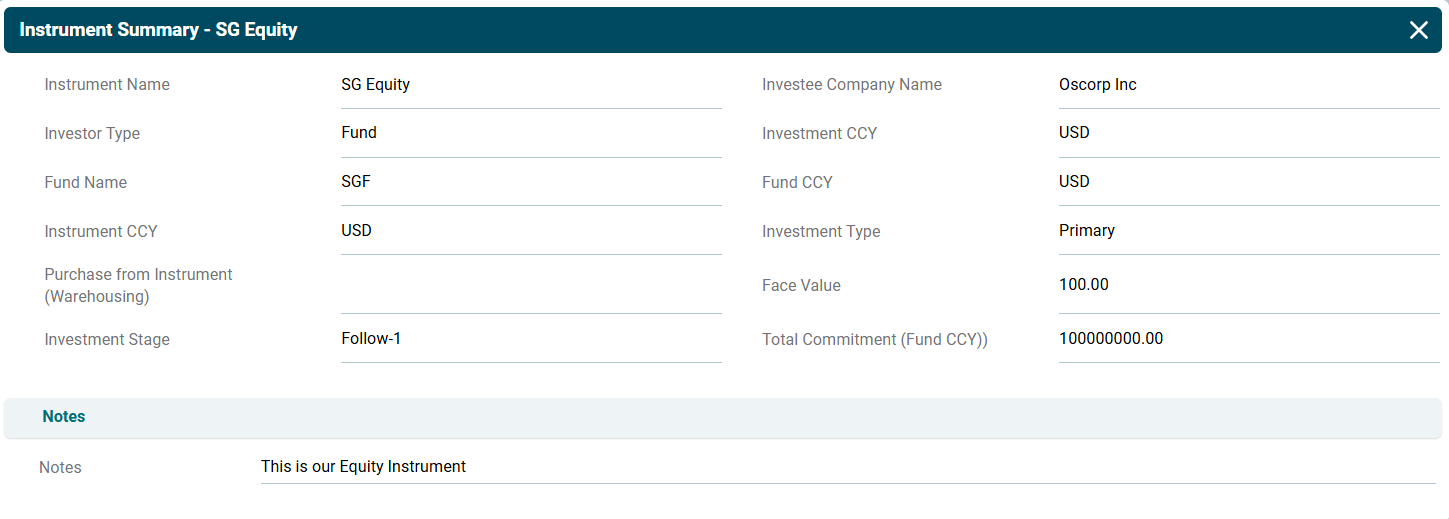
Task: Select the Instrument CCY field showing USD
Action: pos(356,231)
